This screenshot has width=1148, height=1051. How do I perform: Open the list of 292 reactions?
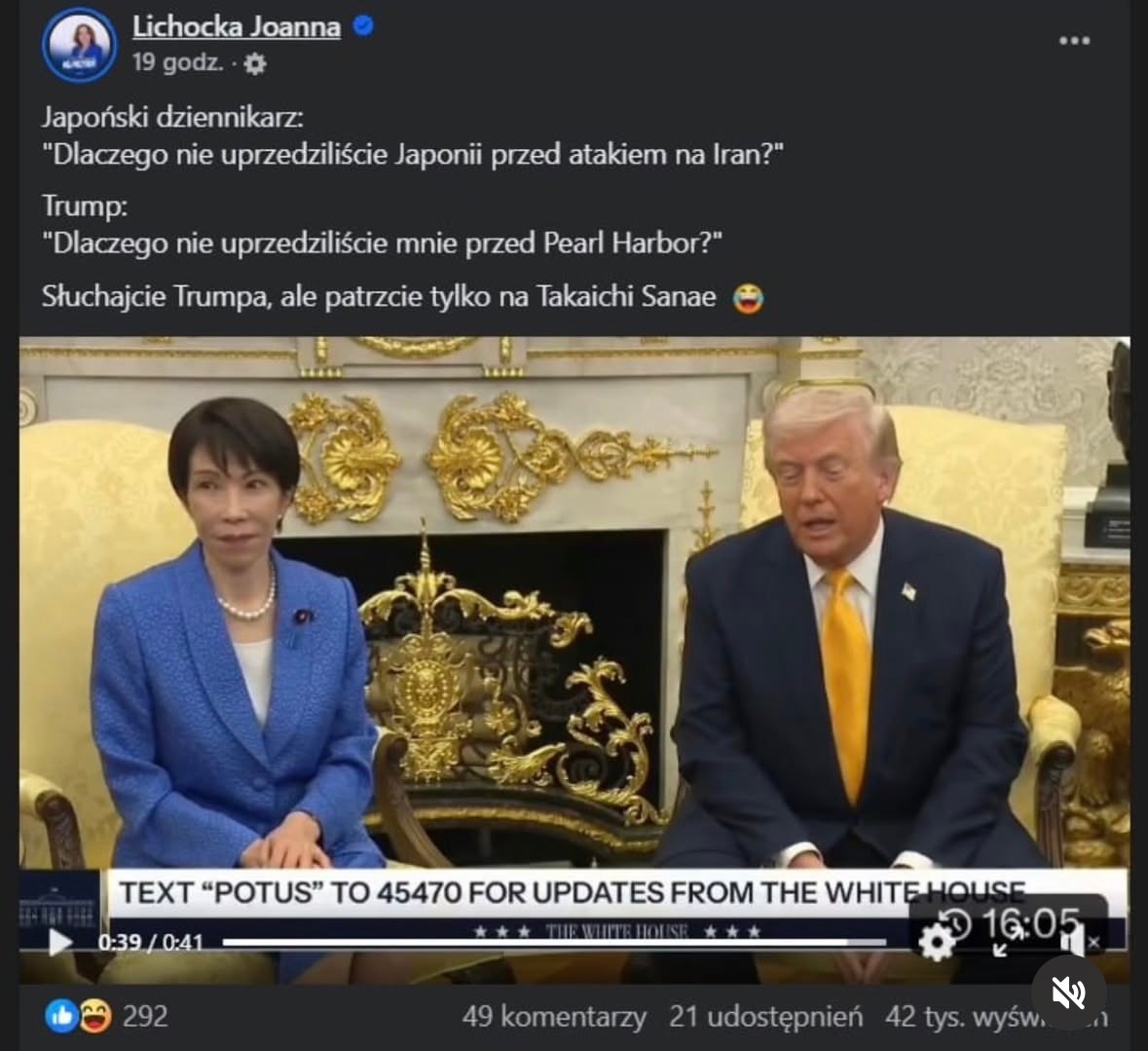pos(145,1017)
